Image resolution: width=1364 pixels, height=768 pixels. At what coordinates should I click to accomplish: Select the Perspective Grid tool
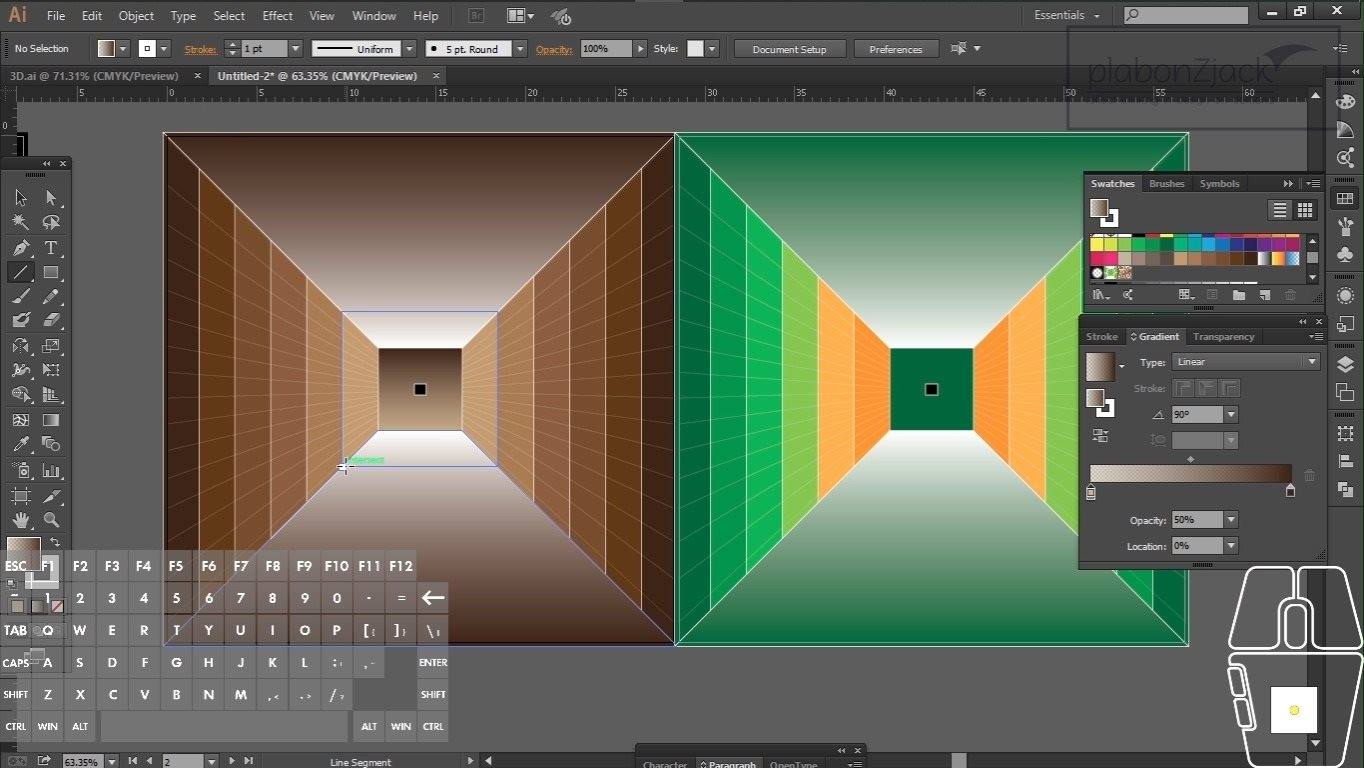[51, 395]
